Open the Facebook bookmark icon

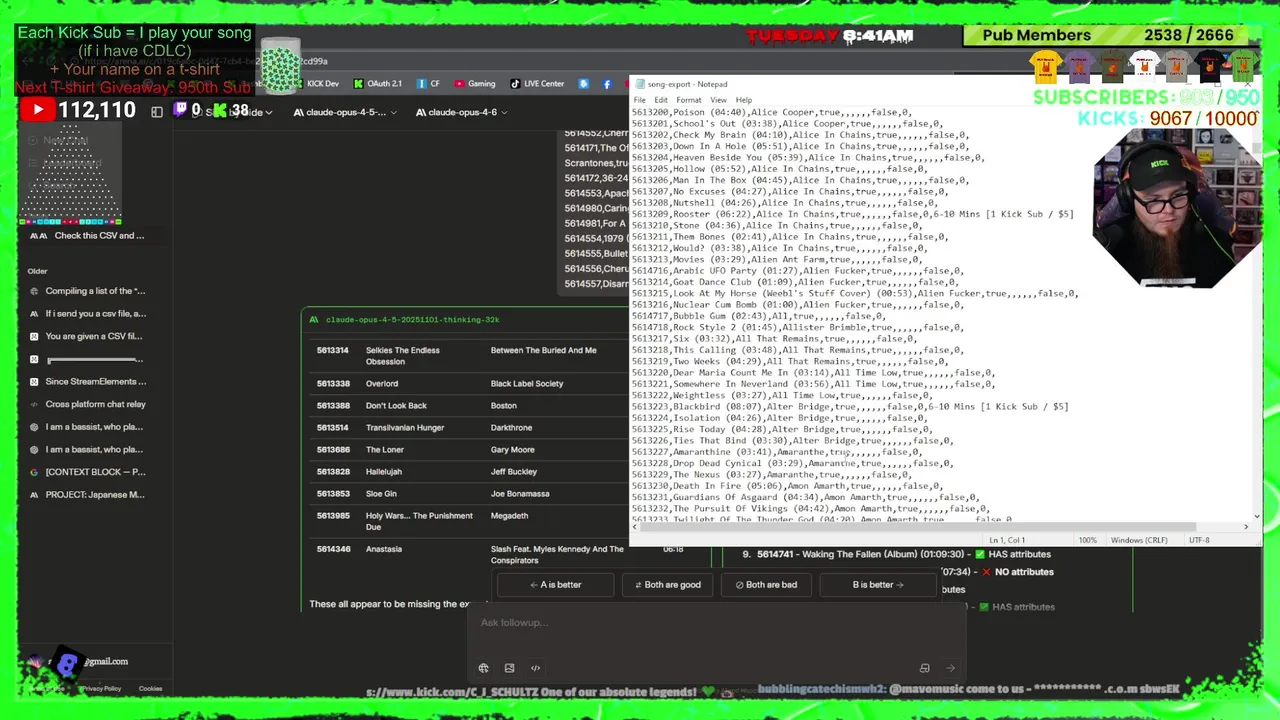pyautogui.click(x=607, y=84)
